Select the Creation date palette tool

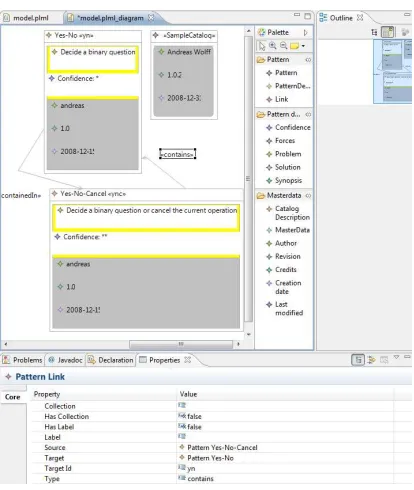tap(284, 287)
